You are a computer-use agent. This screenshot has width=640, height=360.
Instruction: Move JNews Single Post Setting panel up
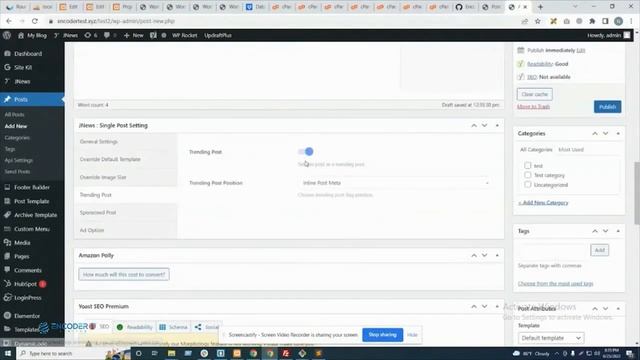(474, 126)
